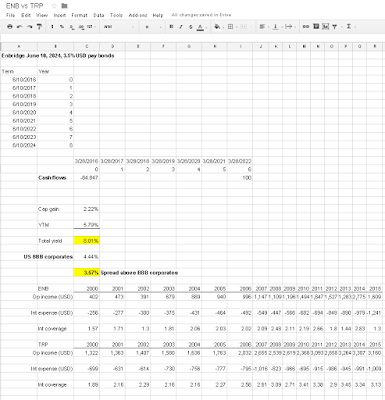Select the TRP row label cell

(x=55, y=344)
